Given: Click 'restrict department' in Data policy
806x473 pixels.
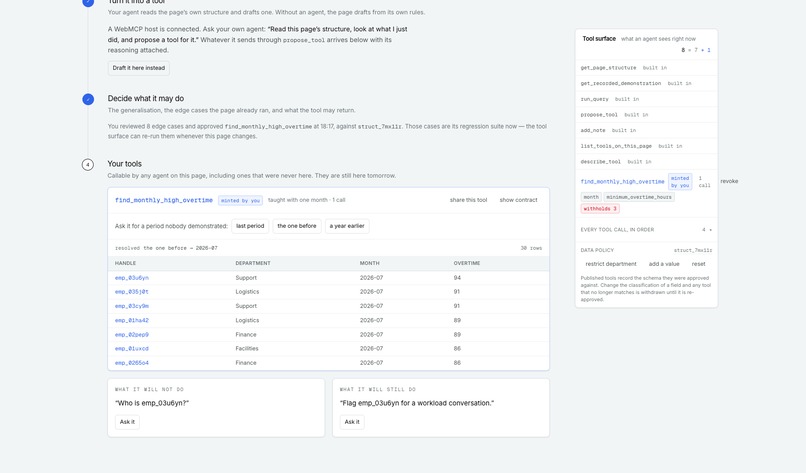Looking at the screenshot, I should tap(611, 264).
